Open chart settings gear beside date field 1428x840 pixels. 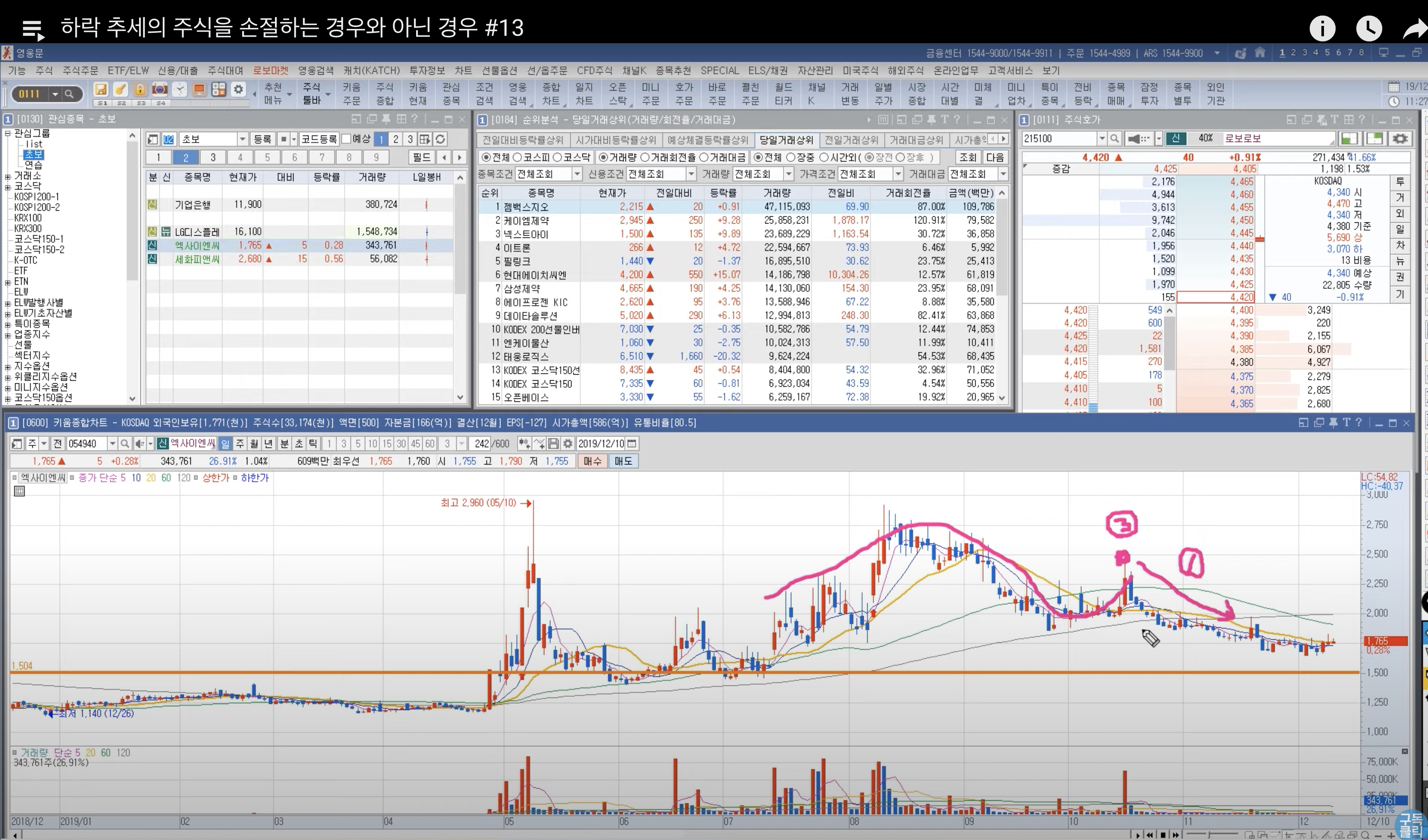(x=568, y=444)
